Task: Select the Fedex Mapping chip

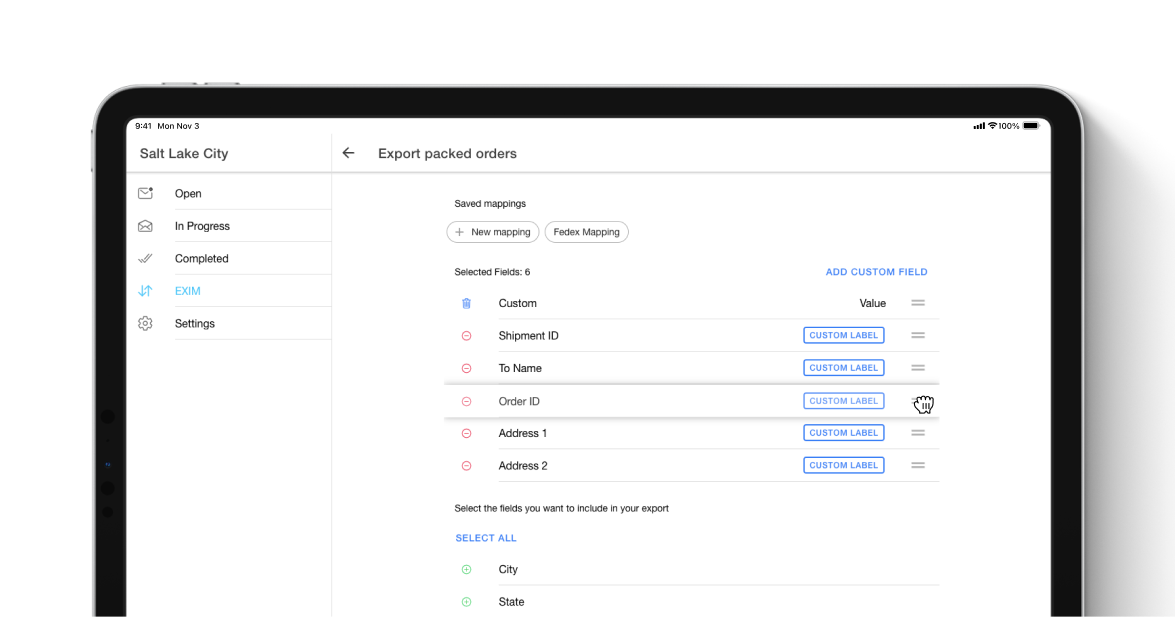Action: point(586,232)
